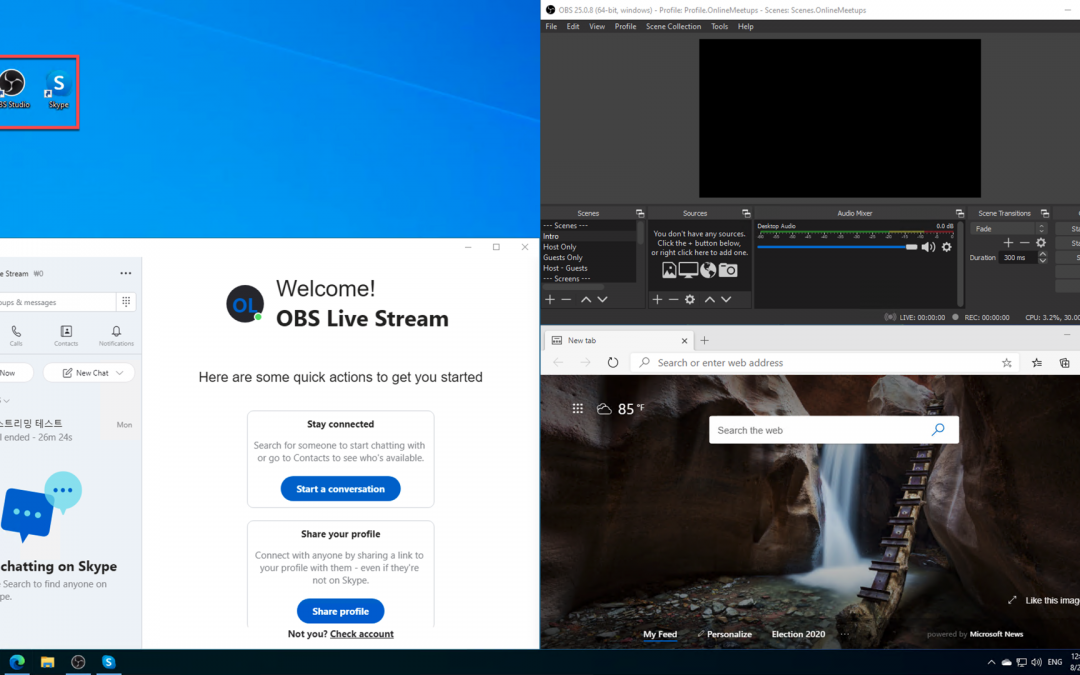Open the Election 2020 tab
The image size is (1080, 675).
798,634
